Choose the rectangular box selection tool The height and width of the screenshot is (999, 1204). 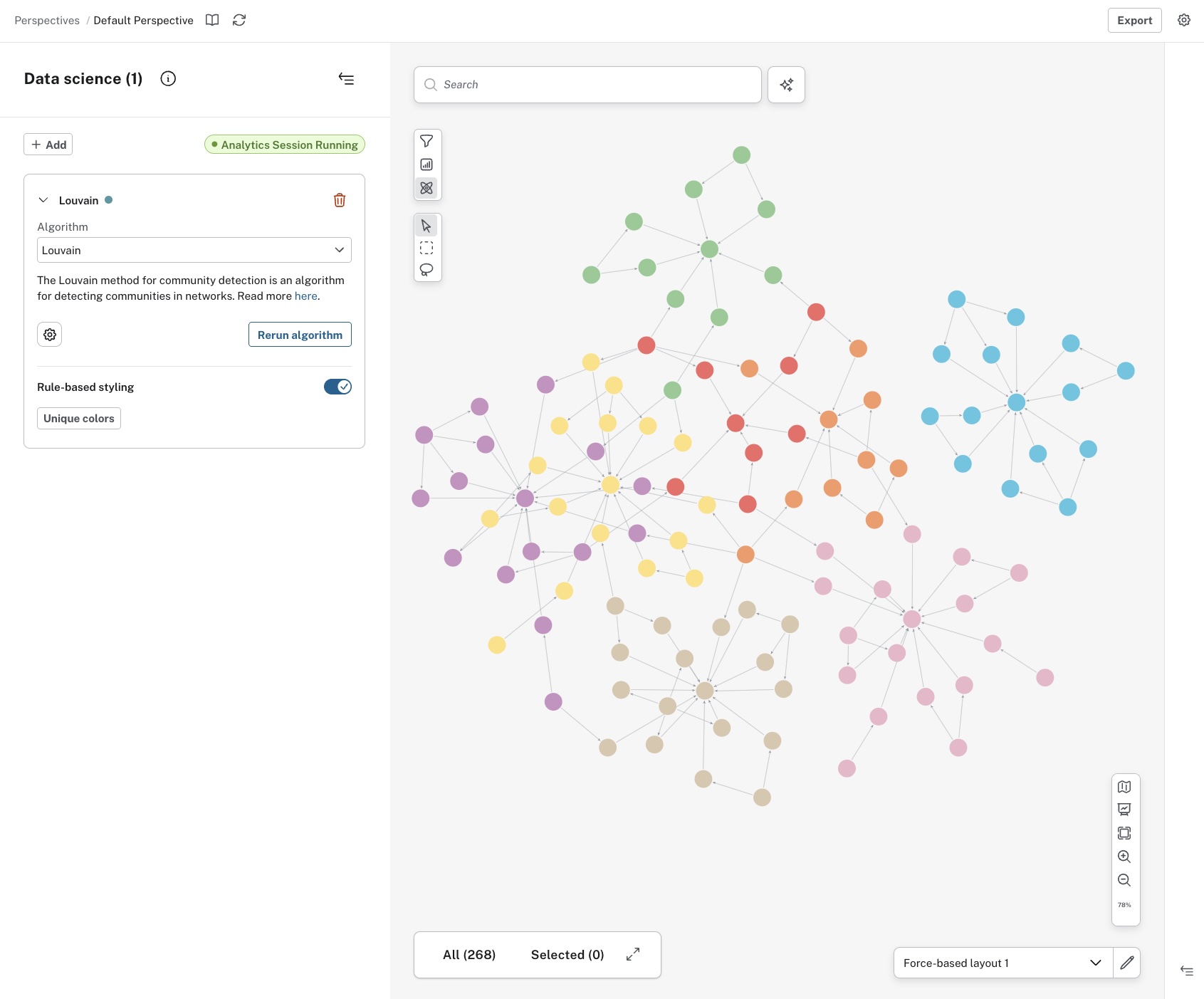(x=426, y=248)
